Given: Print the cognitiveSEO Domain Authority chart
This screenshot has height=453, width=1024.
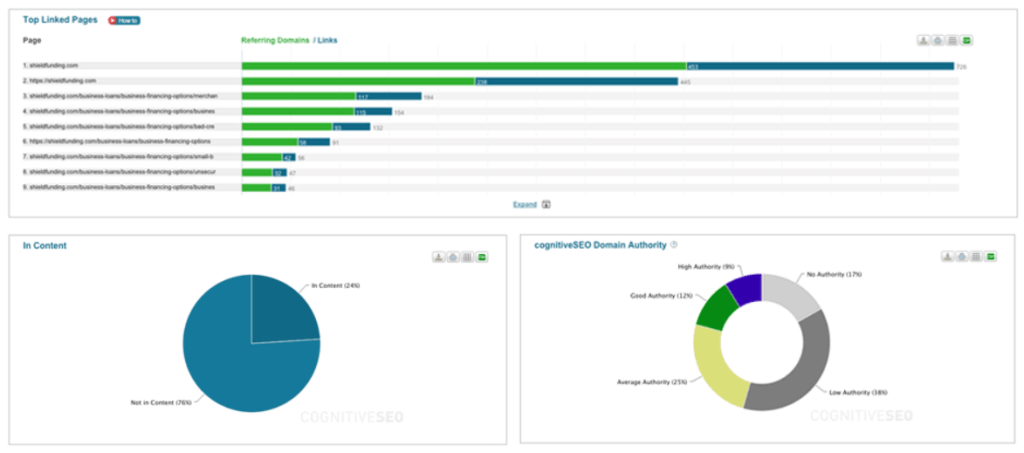Looking at the screenshot, I should [x=961, y=257].
